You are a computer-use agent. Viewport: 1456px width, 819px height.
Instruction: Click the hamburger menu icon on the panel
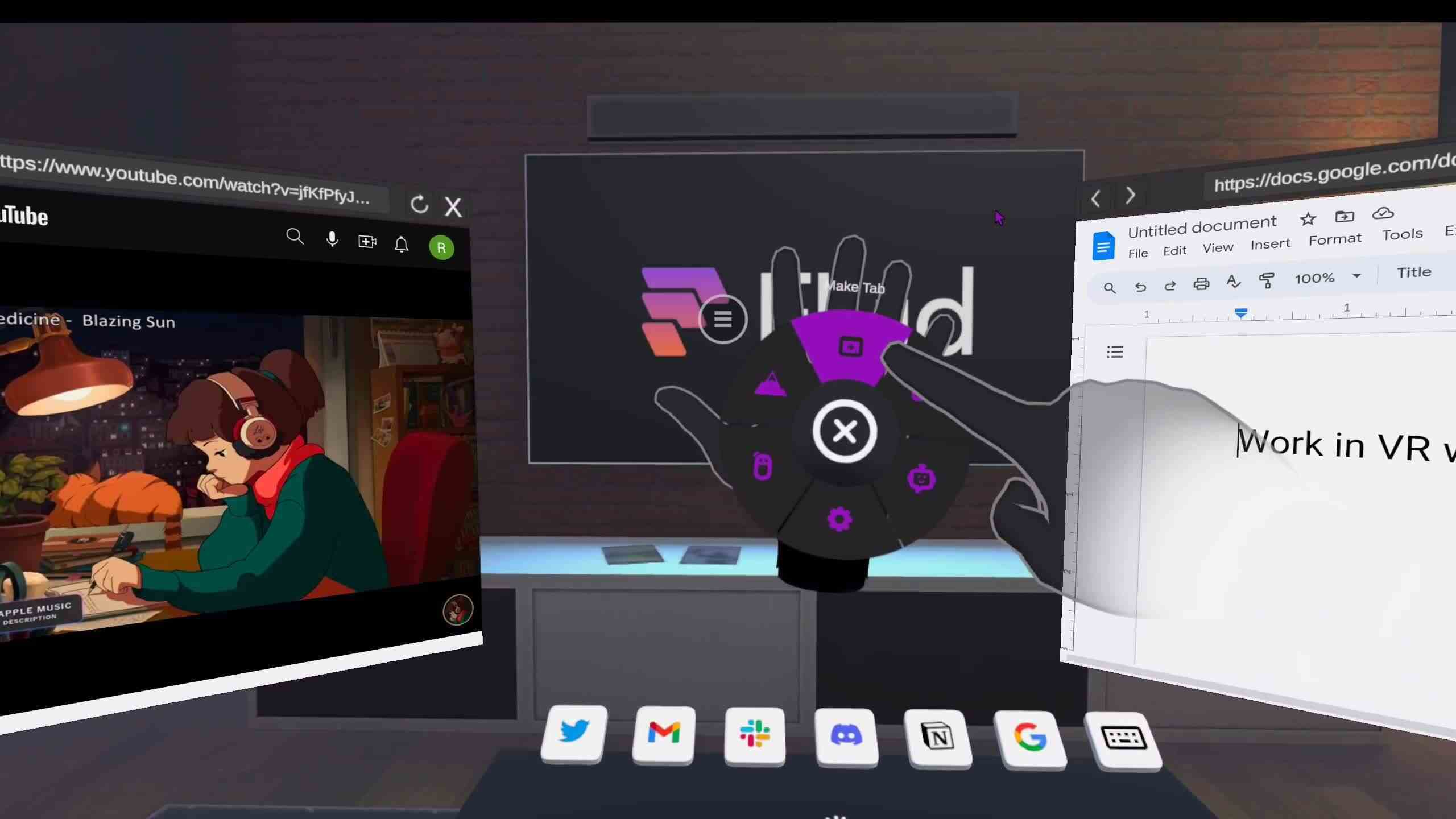tap(723, 318)
